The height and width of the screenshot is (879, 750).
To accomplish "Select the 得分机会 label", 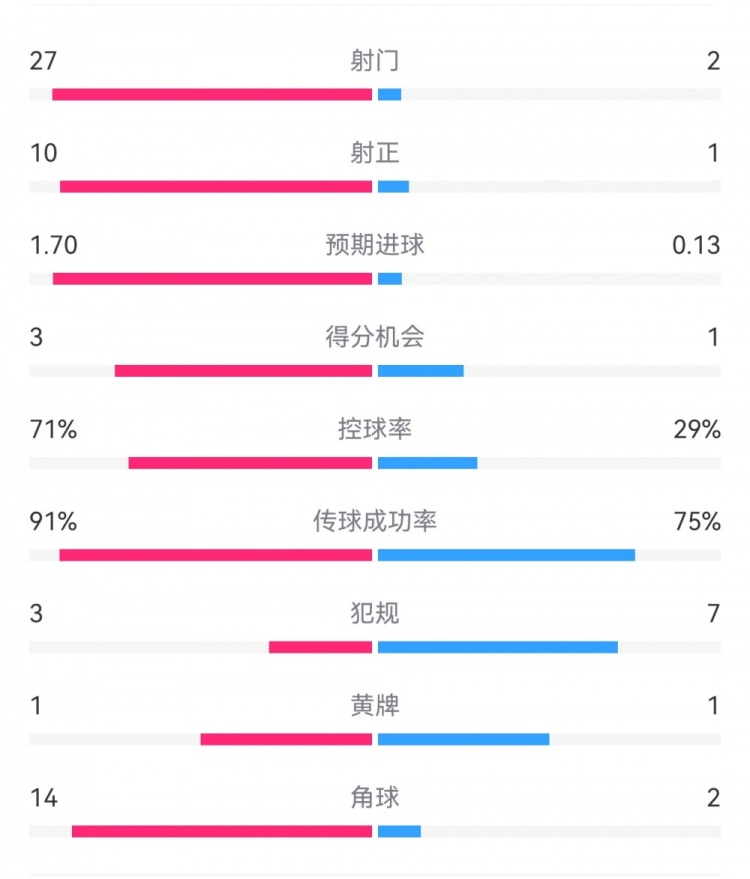I will click(x=375, y=337).
